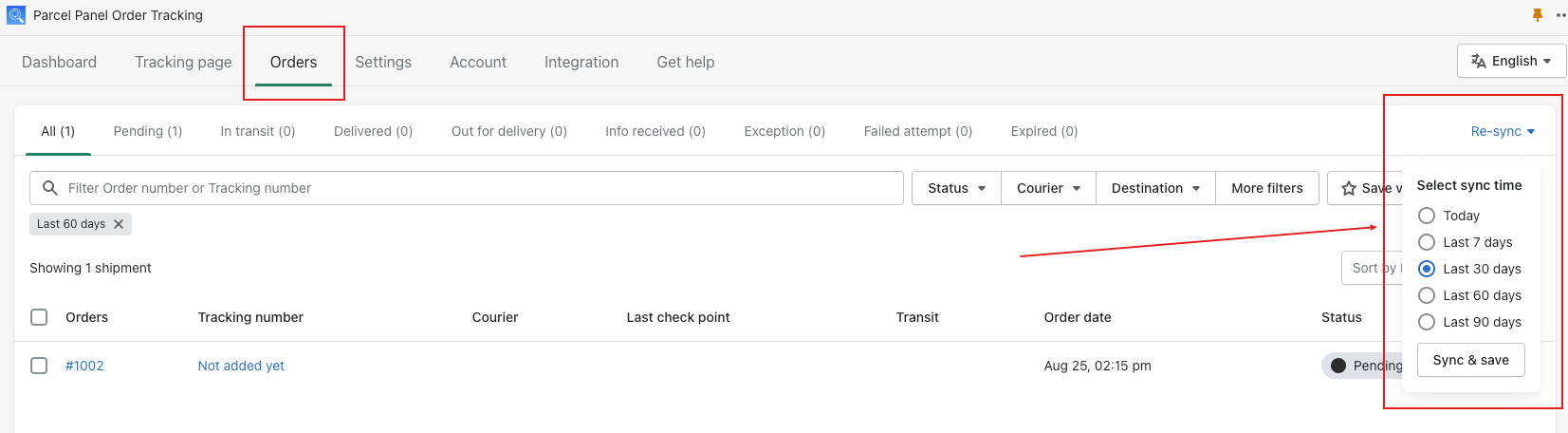Click the star icon on Save view
Screen dimensions: 1568x433
coord(1349,188)
